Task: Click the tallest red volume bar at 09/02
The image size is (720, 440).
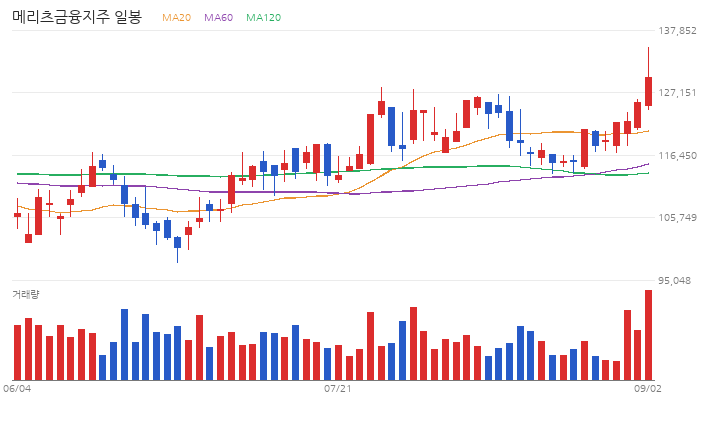Action: tap(648, 335)
